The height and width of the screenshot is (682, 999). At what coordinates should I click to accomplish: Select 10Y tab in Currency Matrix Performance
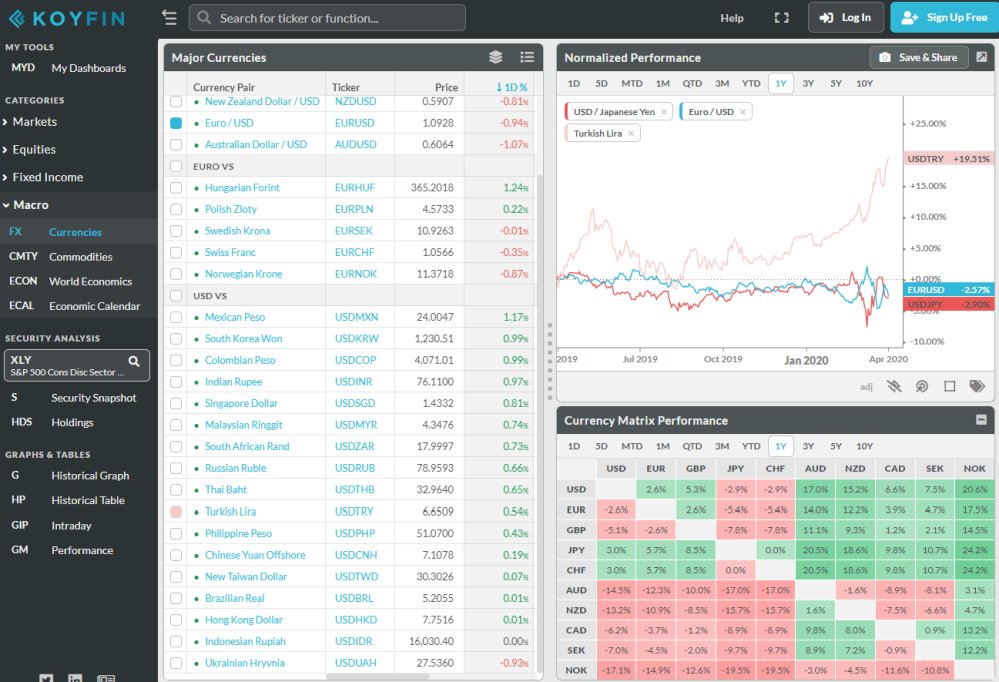click(865, 446)
